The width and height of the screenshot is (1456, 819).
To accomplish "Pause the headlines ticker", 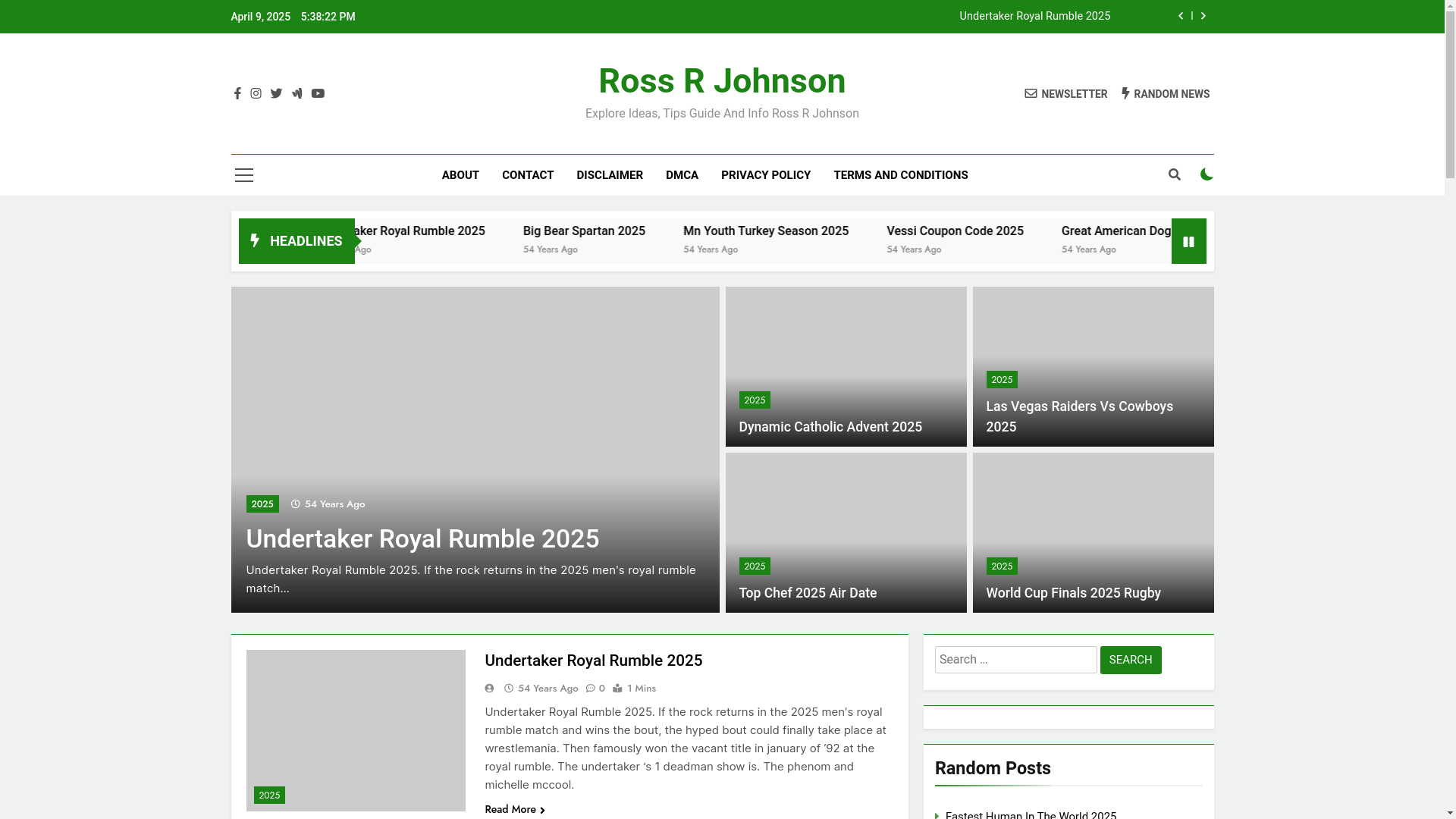I will pos(1188,241).
